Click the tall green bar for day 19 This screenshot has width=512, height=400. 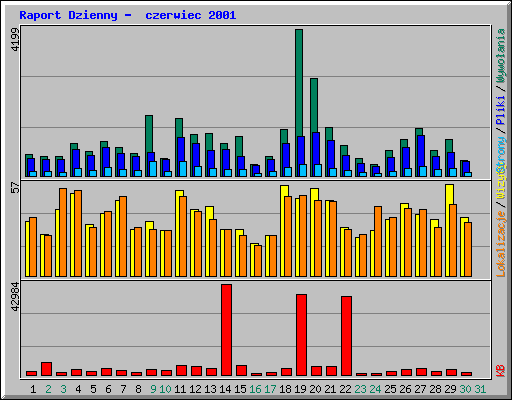point(299,83)
